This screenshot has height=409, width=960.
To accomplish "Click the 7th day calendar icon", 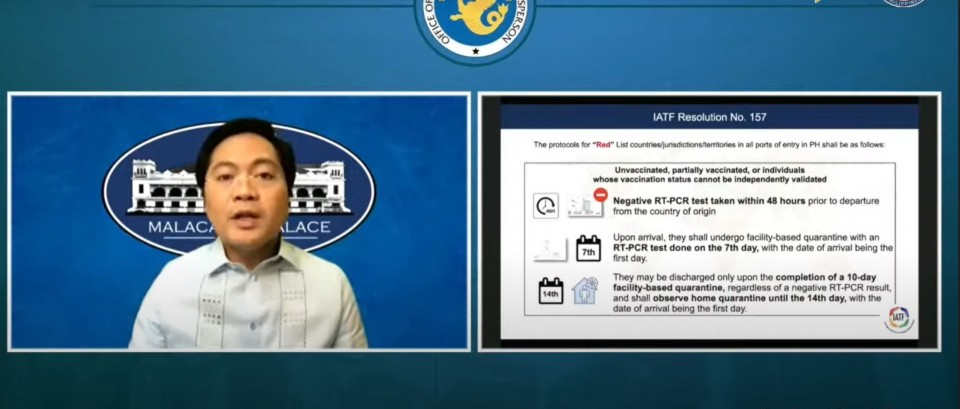I will [x=589, y=248].
